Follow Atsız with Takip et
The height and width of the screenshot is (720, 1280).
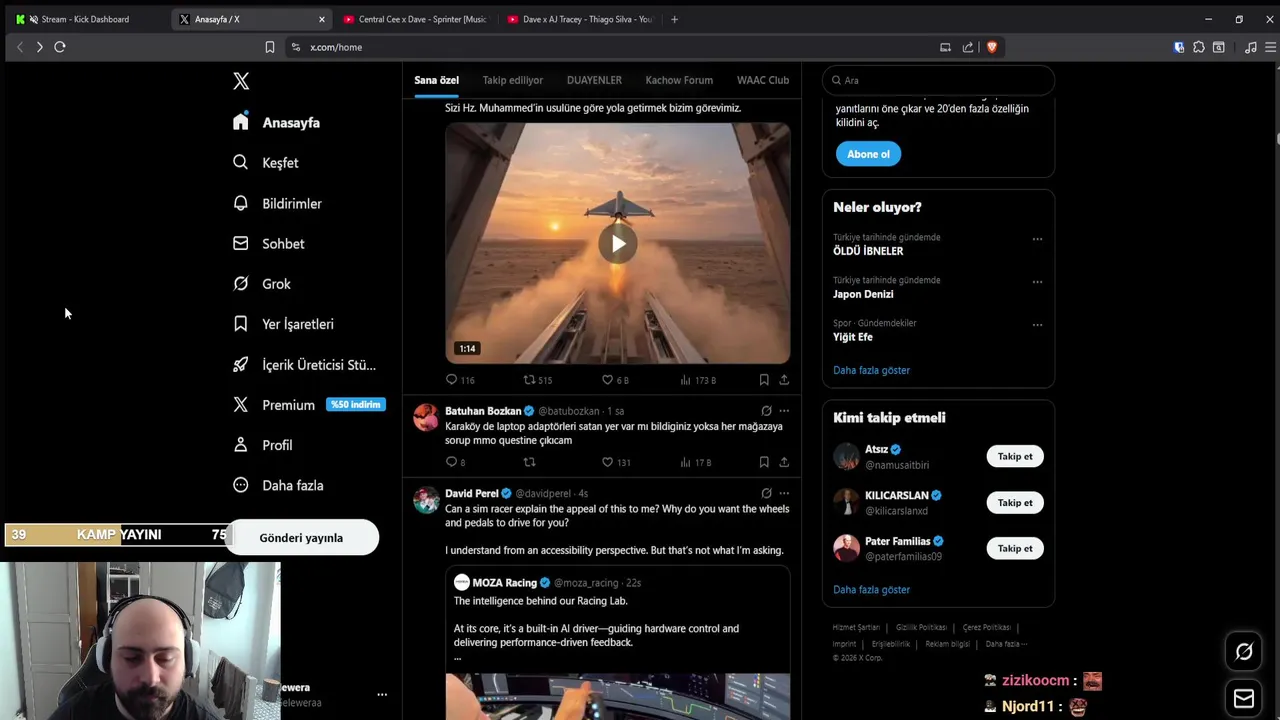(1015, 456)
